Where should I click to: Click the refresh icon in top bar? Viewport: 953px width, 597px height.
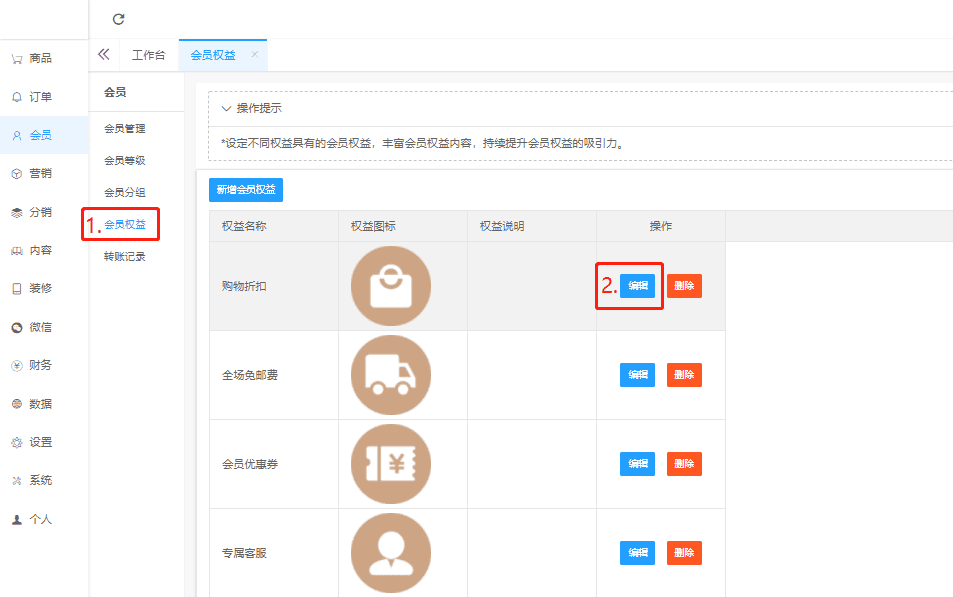pos(119,19)
